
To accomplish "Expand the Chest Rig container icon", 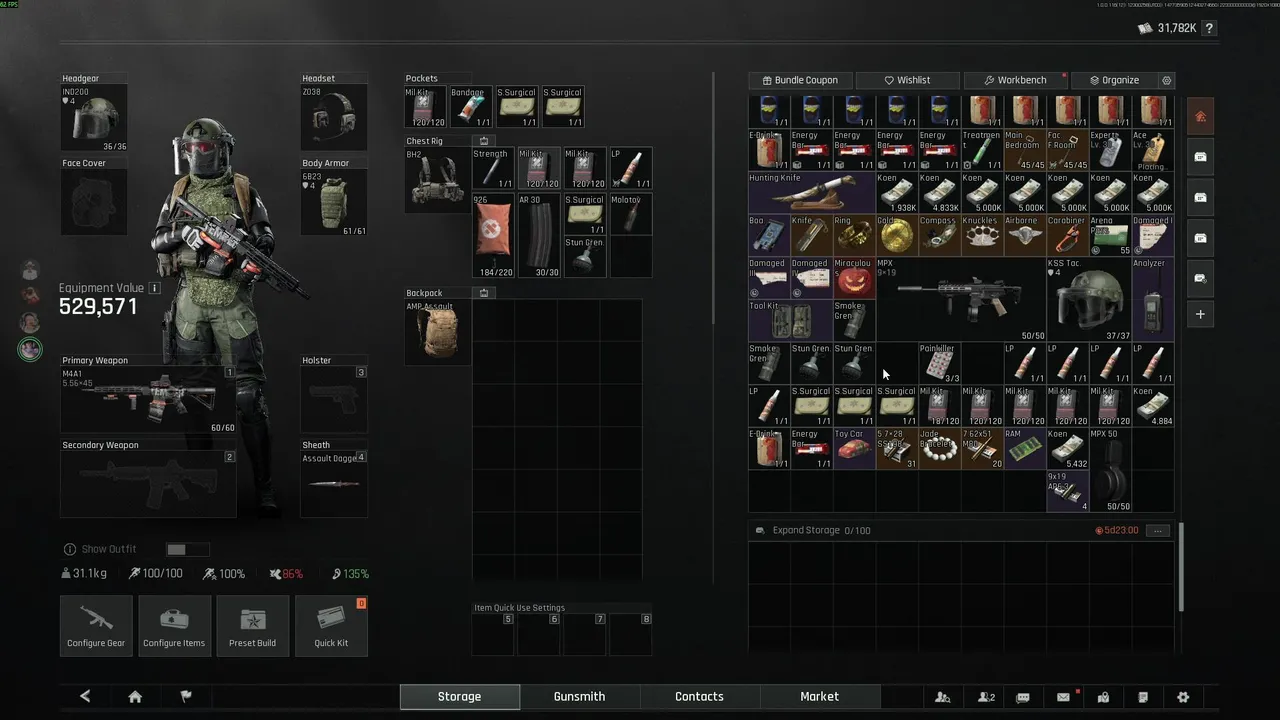I will coord(484,141).
